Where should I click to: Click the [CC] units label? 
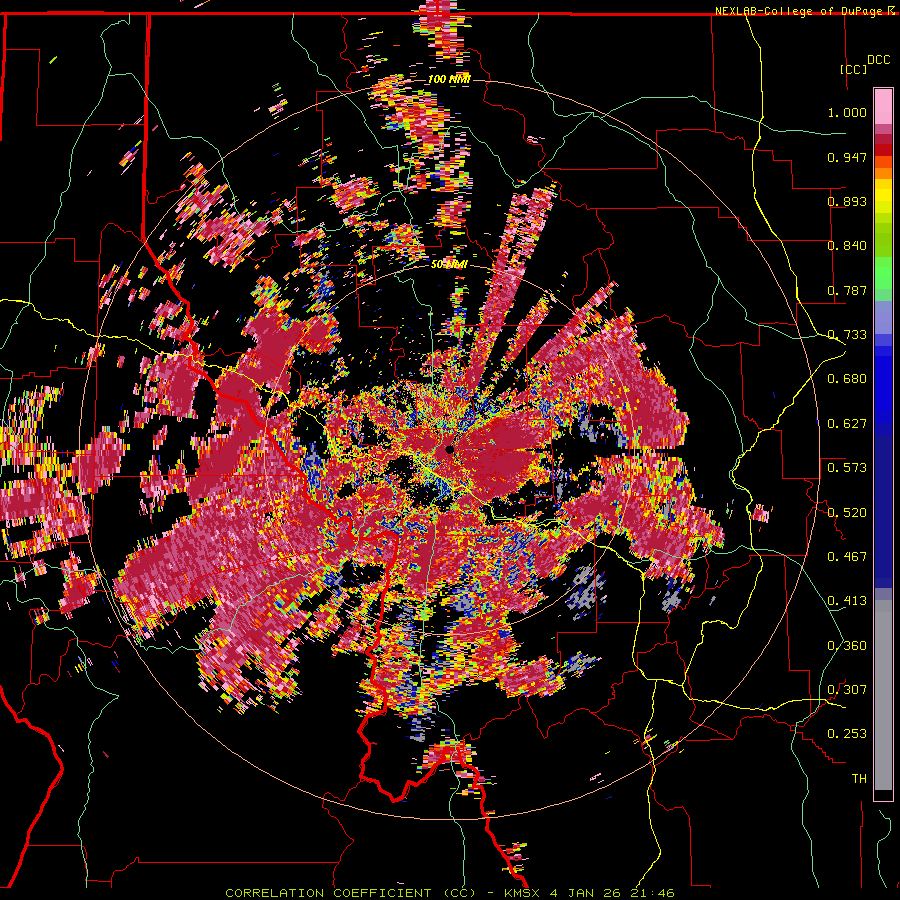[x=853, y=69]
